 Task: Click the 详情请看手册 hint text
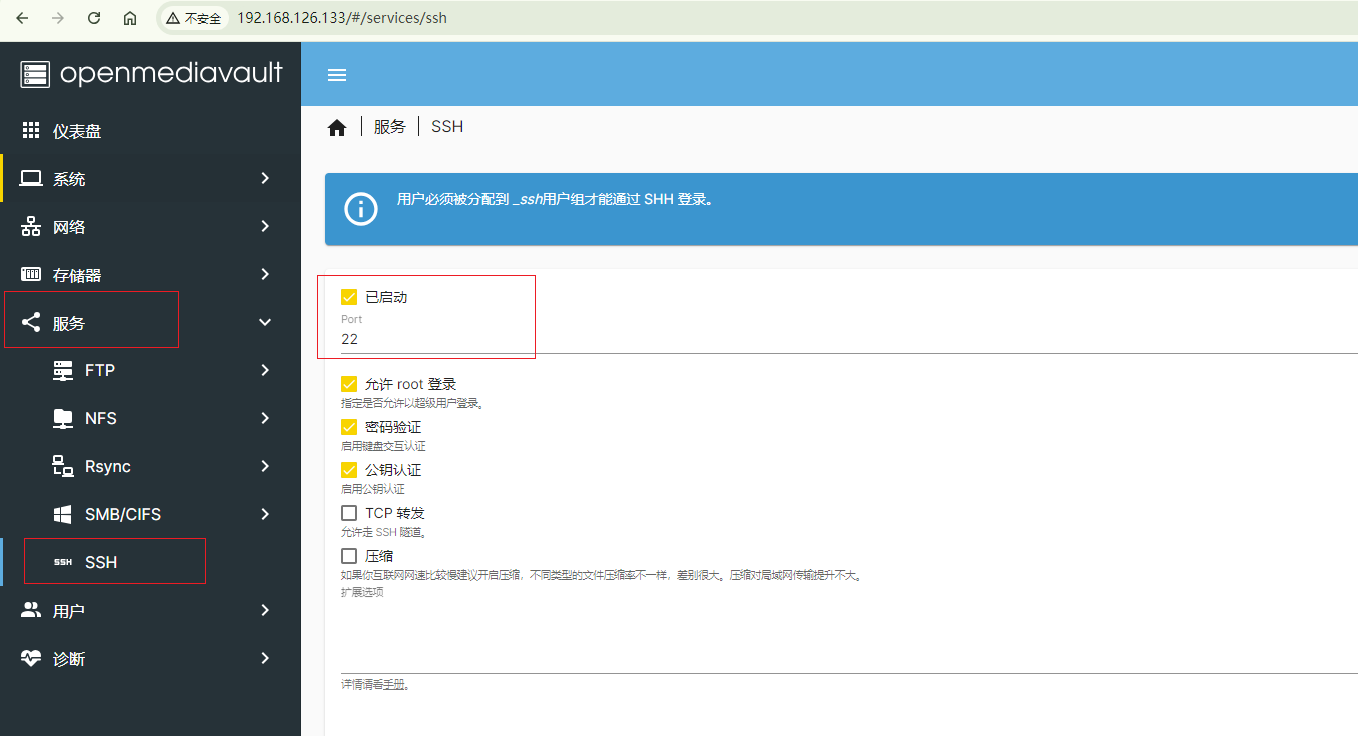pyautogui.click(x=375, y=685)
